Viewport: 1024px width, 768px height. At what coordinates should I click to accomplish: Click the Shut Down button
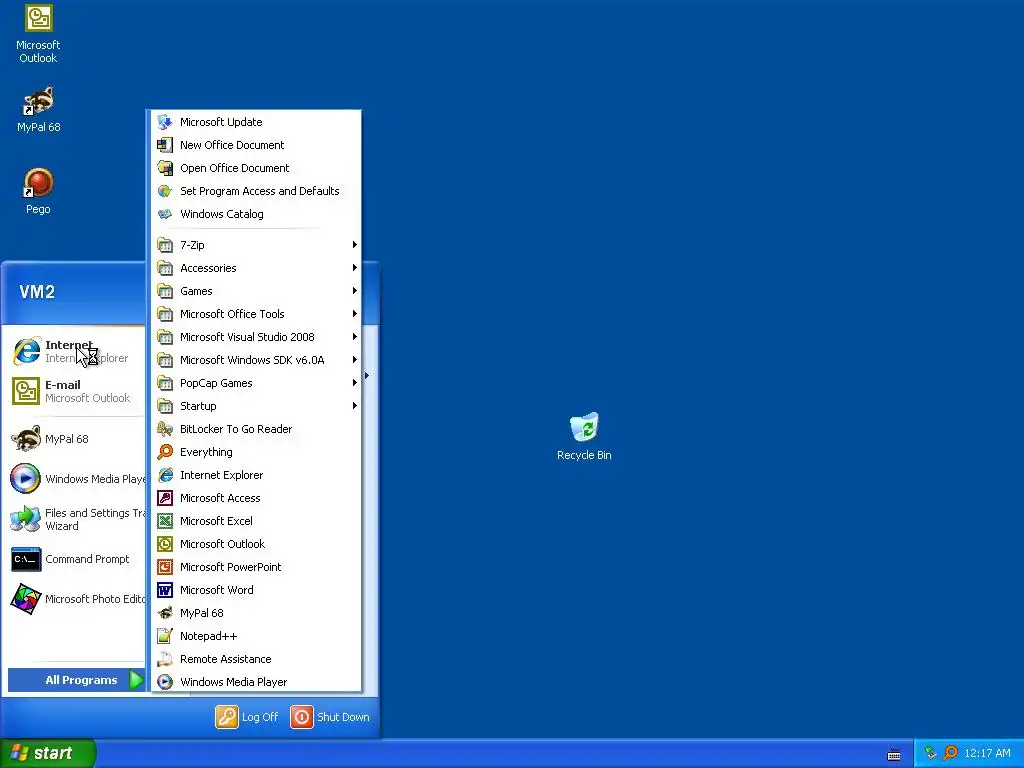(x=330, y=717)
